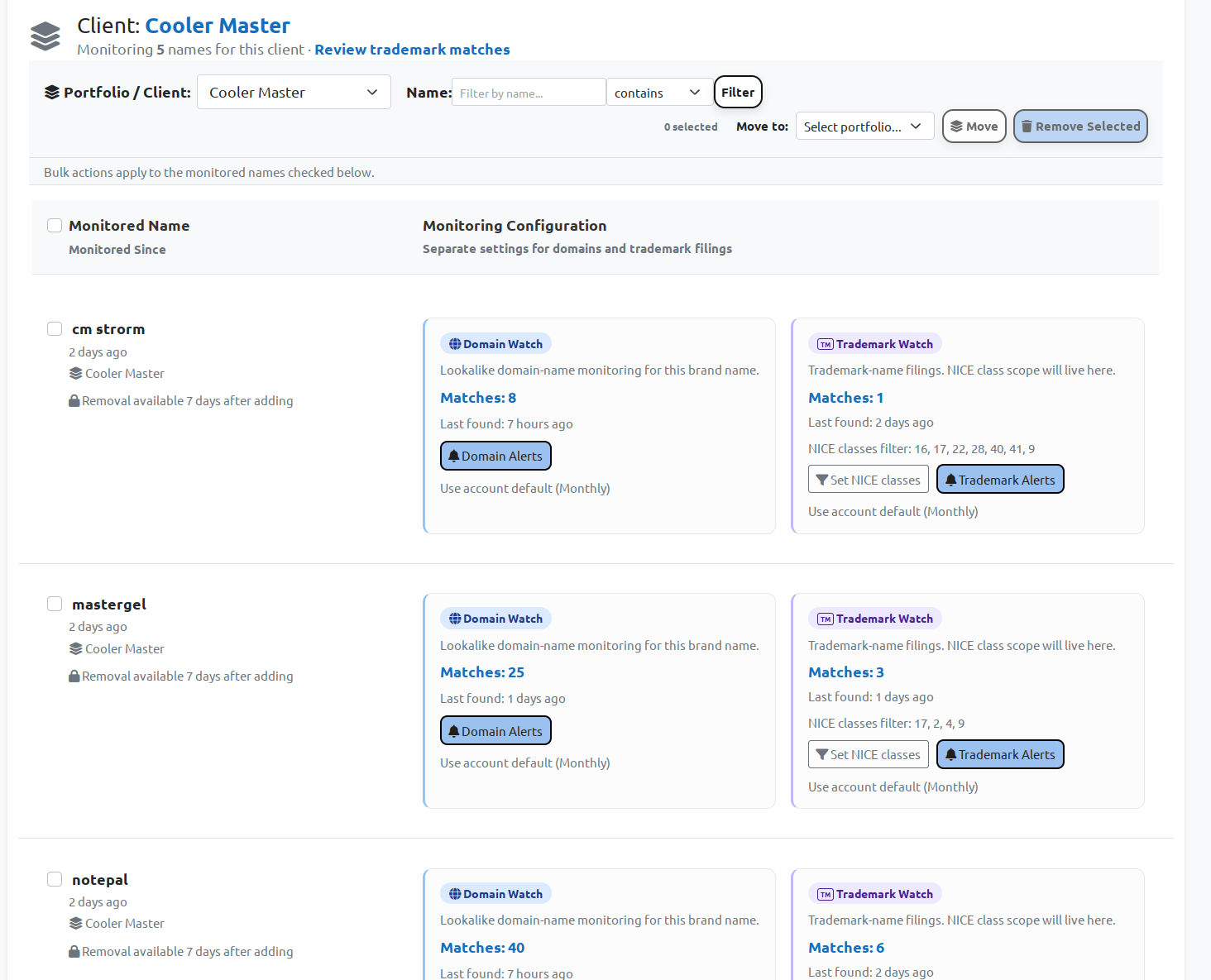
Task: Open the Cooler Master client link in heading
Action: click(218, 26)
